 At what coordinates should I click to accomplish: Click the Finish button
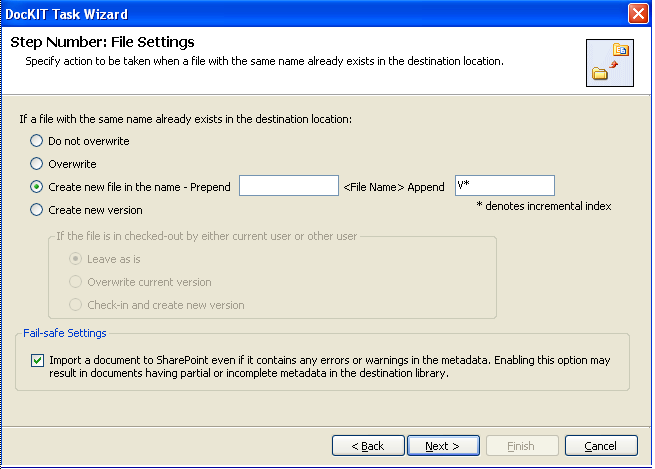tap(522, 446)
